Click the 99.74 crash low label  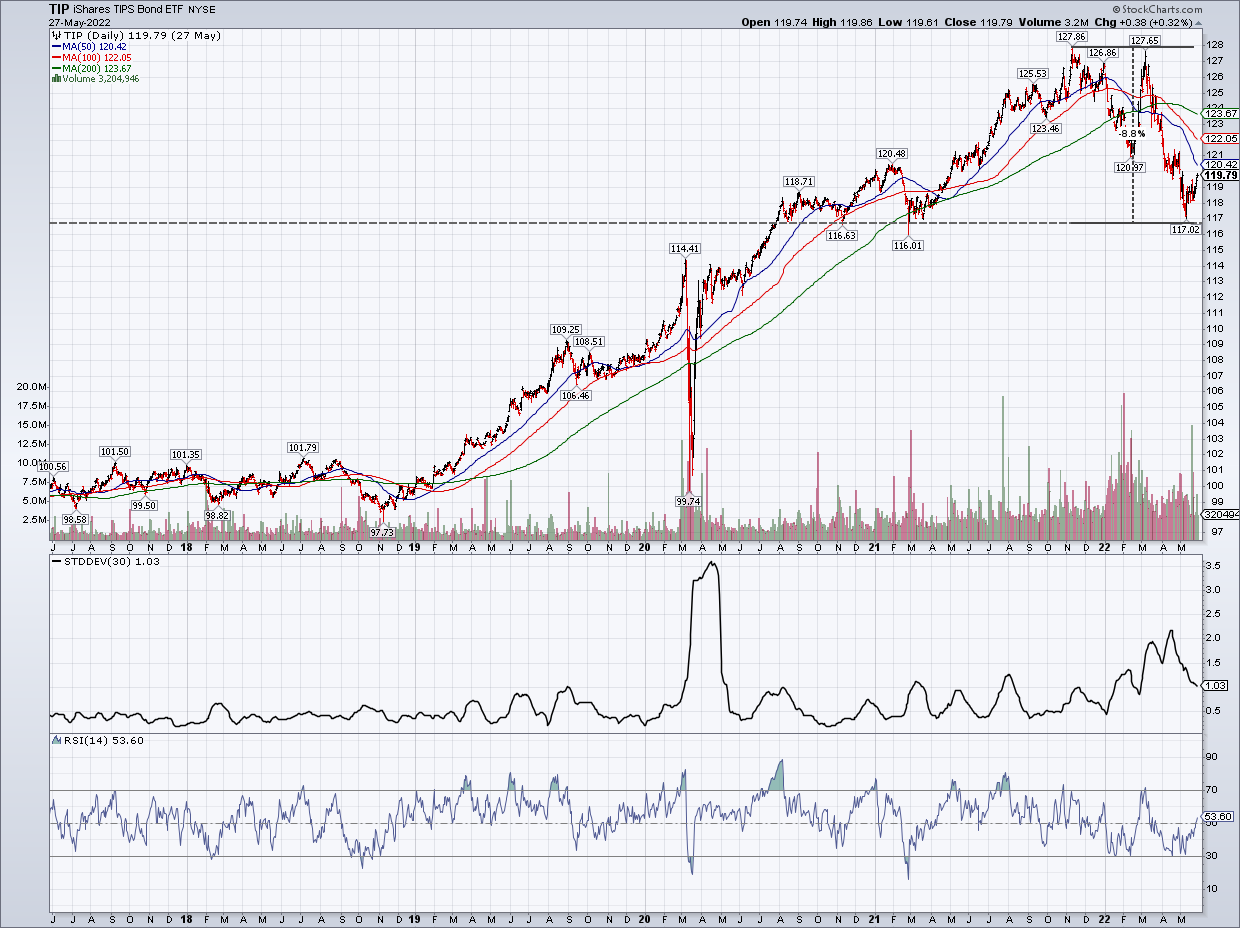(x=689, y=501)
